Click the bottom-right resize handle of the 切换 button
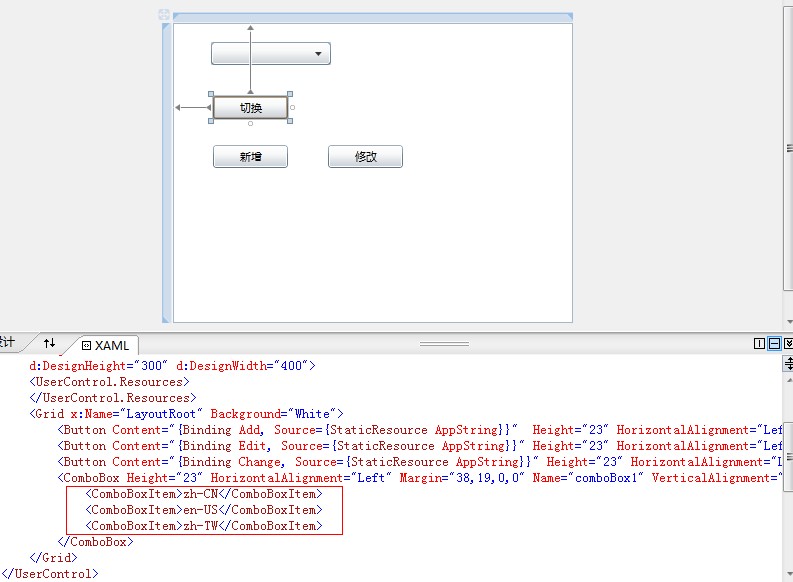 click(x=290, y=121)
